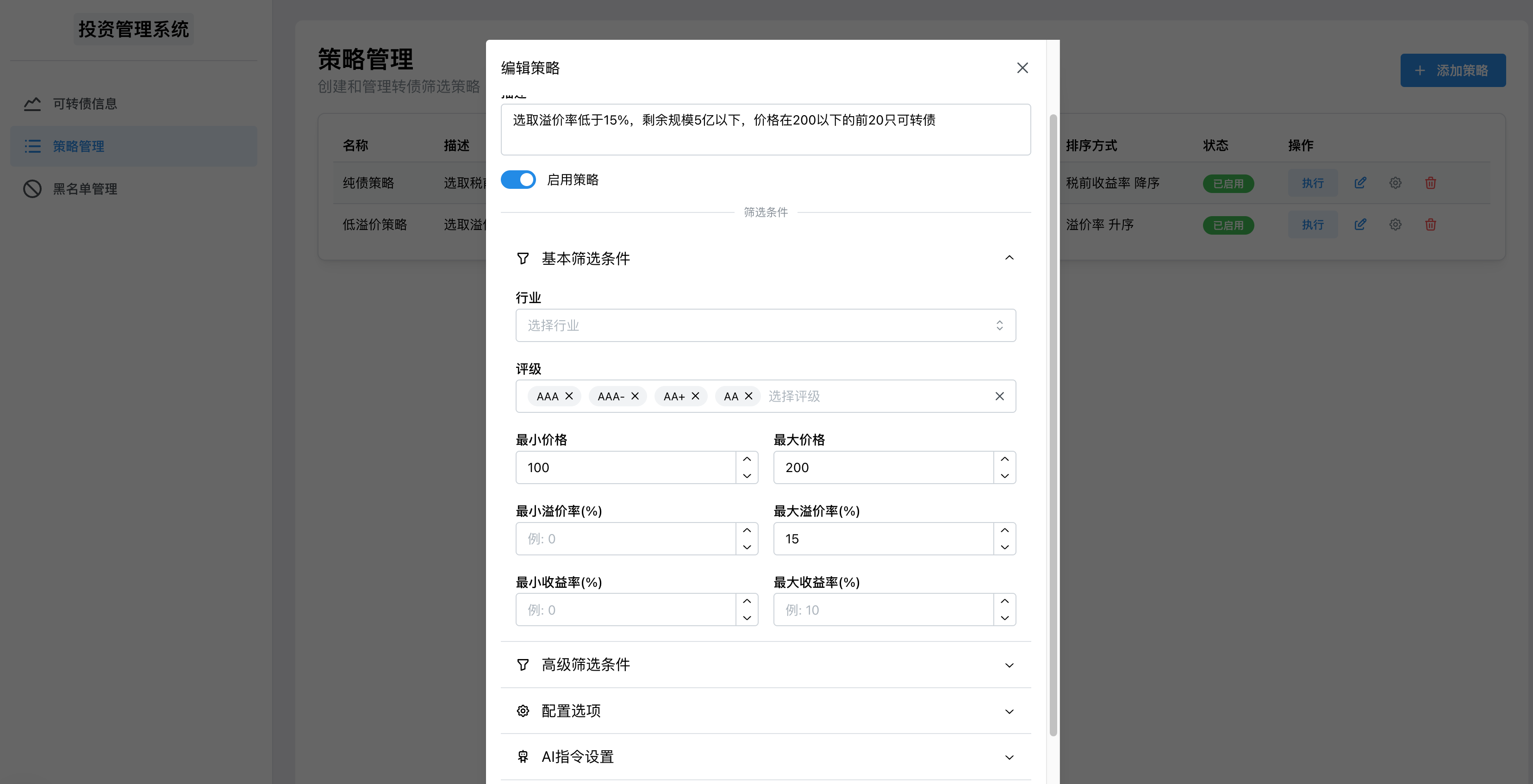The height and width of the screenshot is (784, 1533).
Task: Clear all selected ratings
Action: click(x=999, y=396)
